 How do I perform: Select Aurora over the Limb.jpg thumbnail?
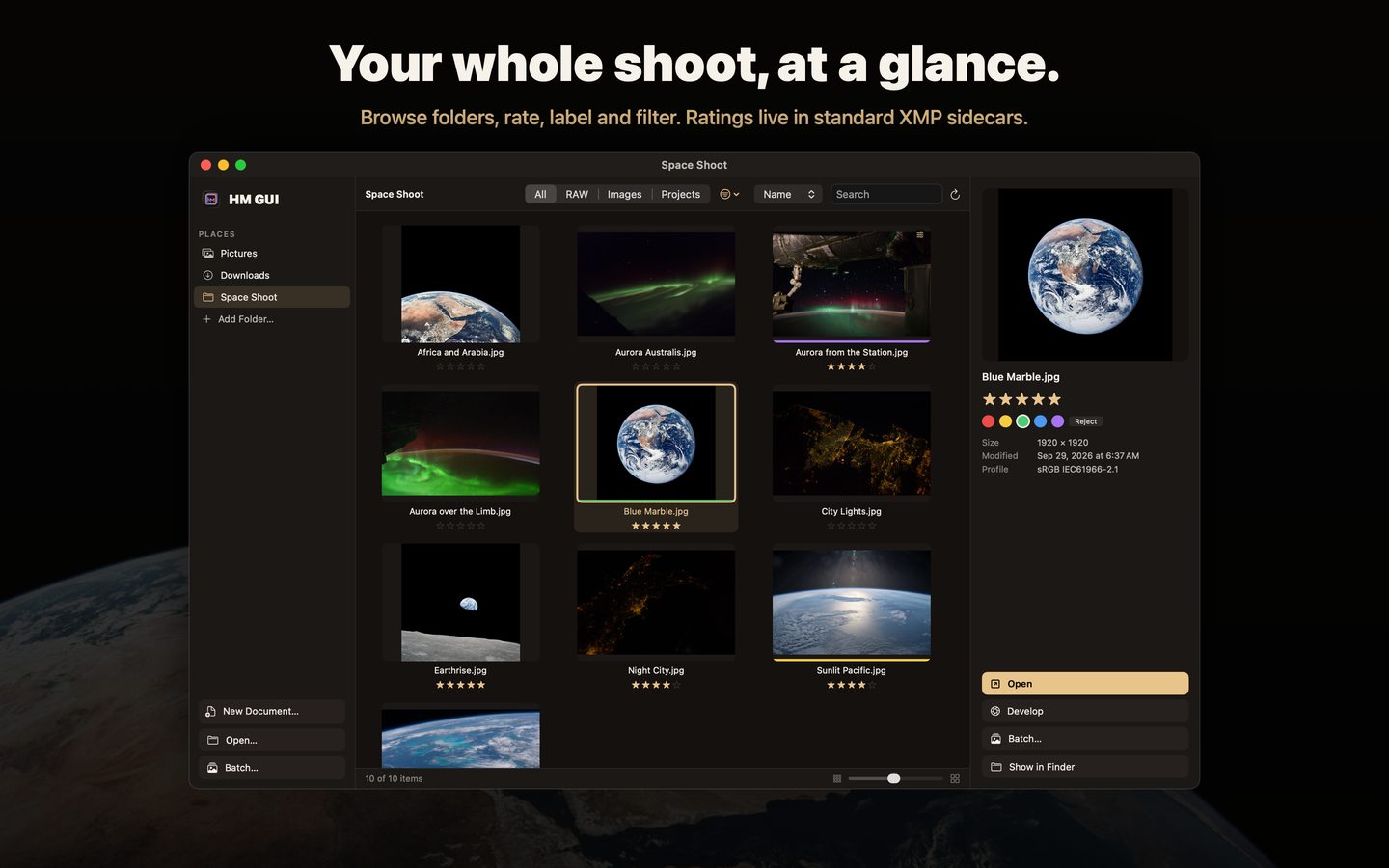pos(460,443)
